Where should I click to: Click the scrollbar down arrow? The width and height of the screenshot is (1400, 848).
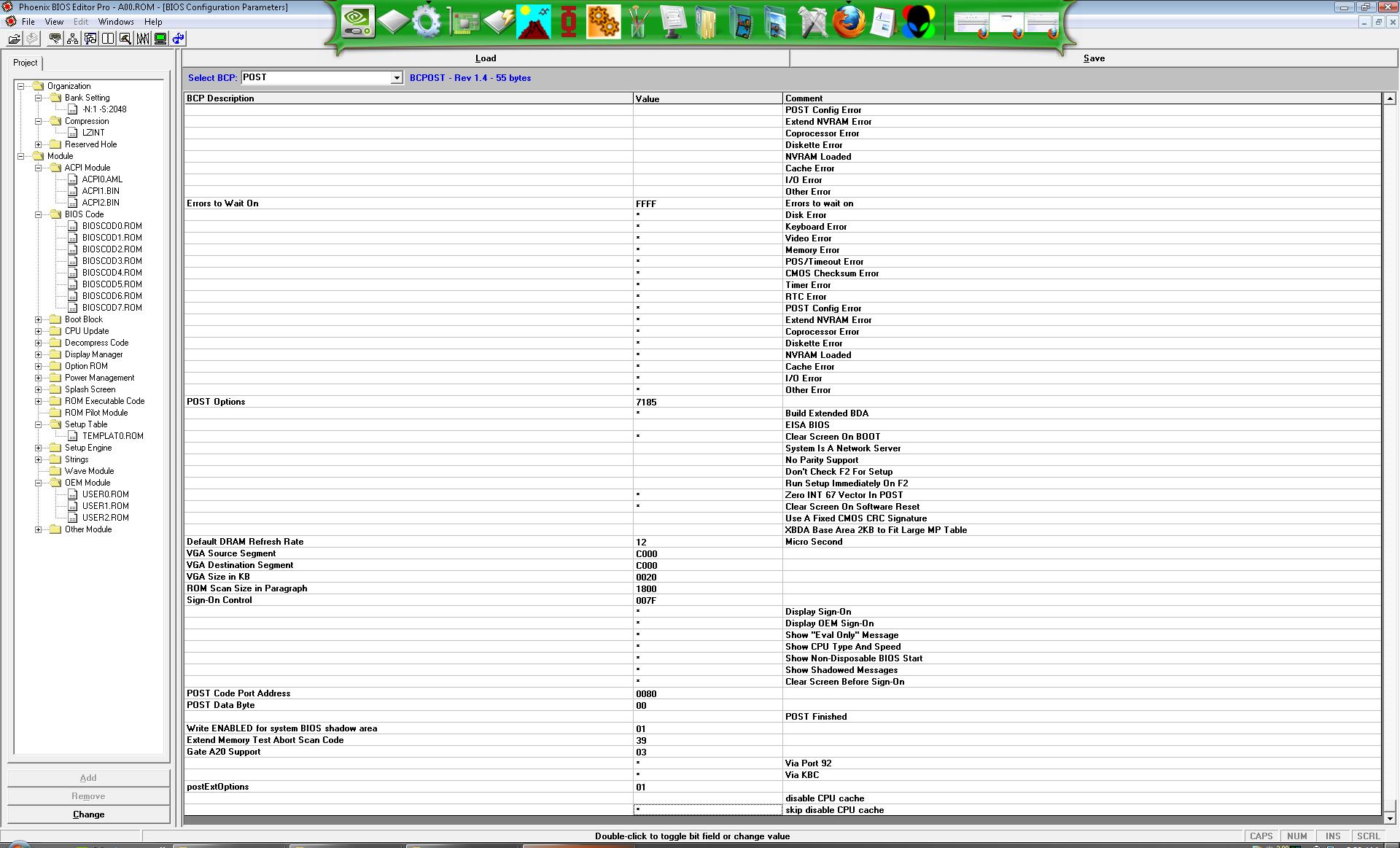tap(1389, 819)
